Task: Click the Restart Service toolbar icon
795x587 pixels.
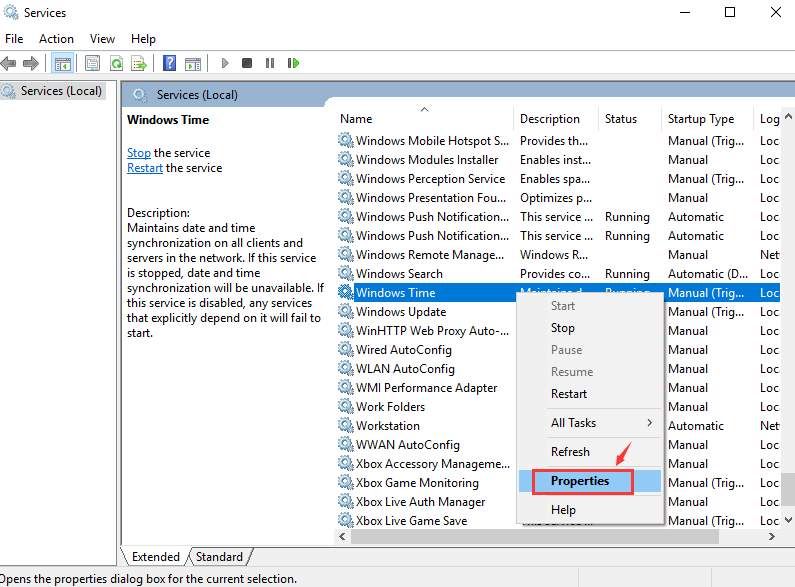Action: click(293, 63)
